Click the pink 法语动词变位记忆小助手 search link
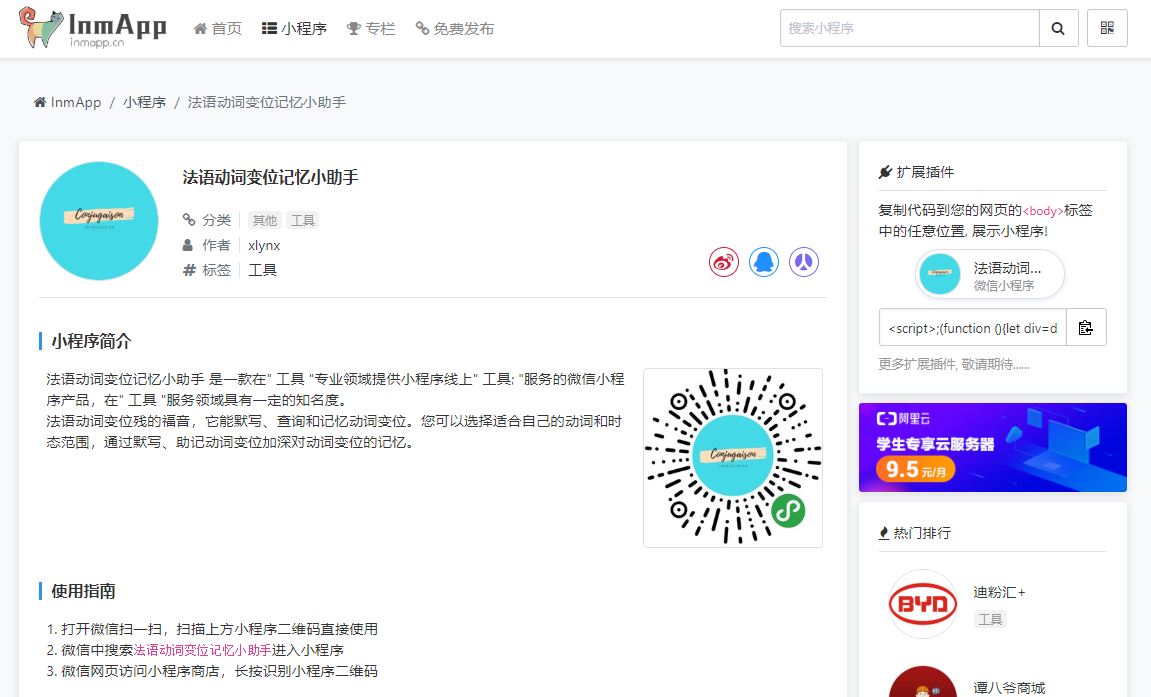The height and width of the screenshot is (697, 1151). point(217,650)
